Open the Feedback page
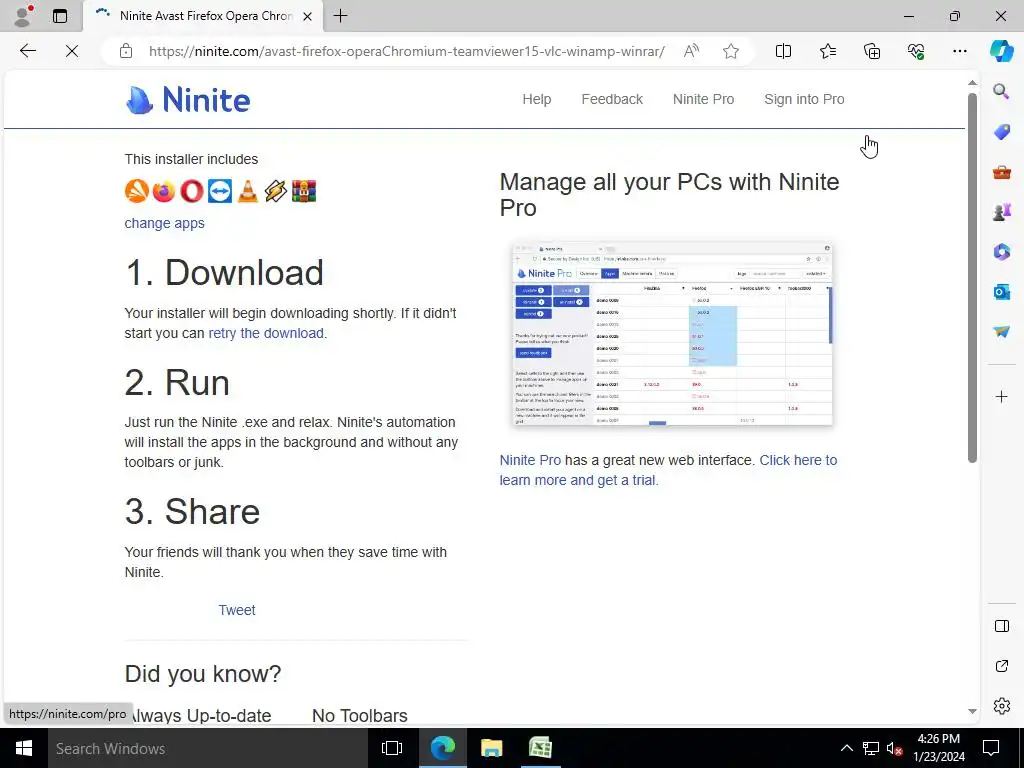1024x768 pixels. tap(612, 99)
